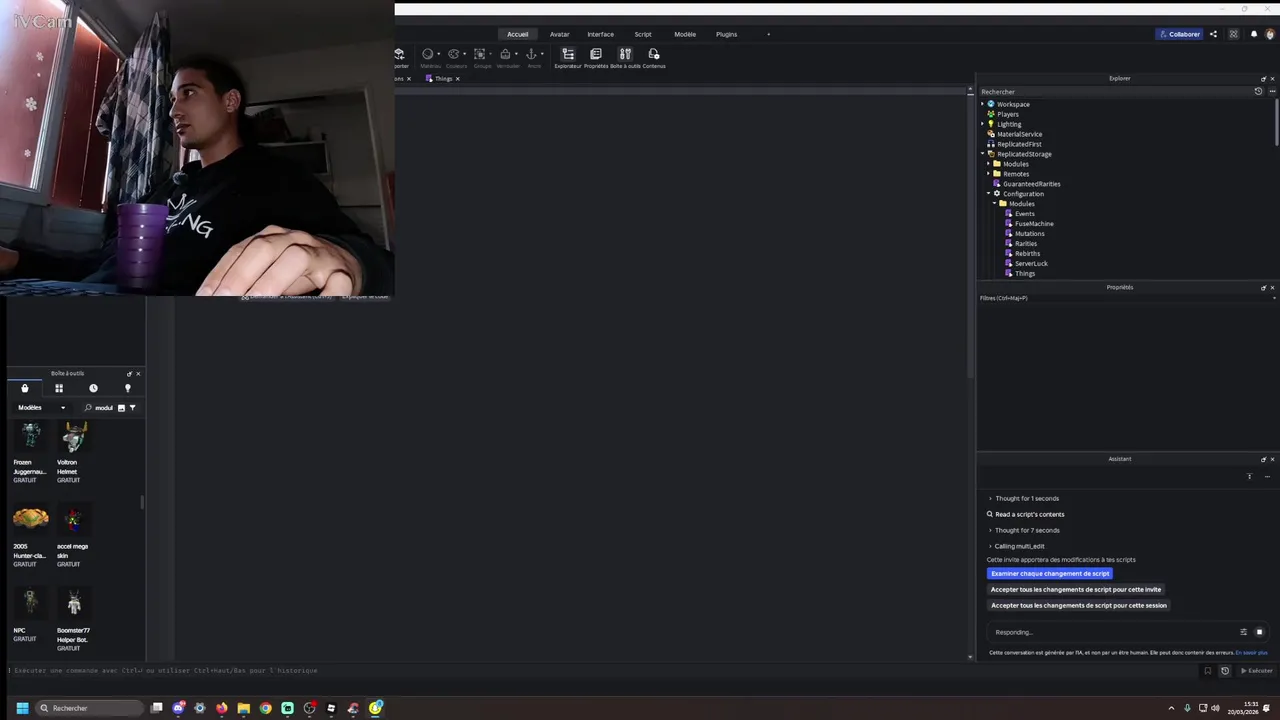Select GuaranteedRarities module script
Viewport: 1280px width, 720px height.
(x=1031, y=184)
